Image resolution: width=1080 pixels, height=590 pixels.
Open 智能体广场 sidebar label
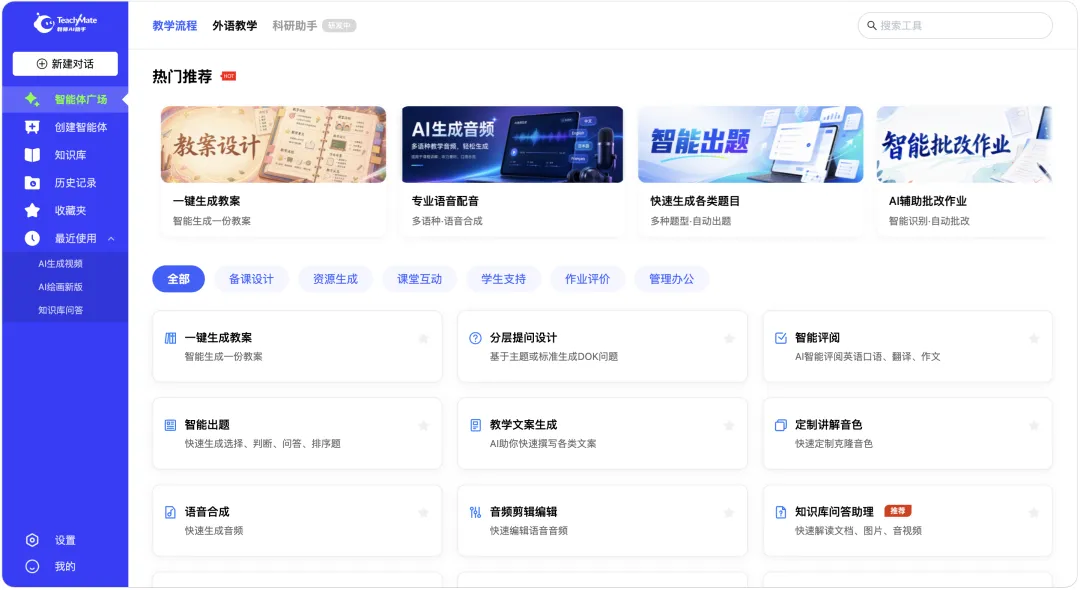(x=81, y=99)
